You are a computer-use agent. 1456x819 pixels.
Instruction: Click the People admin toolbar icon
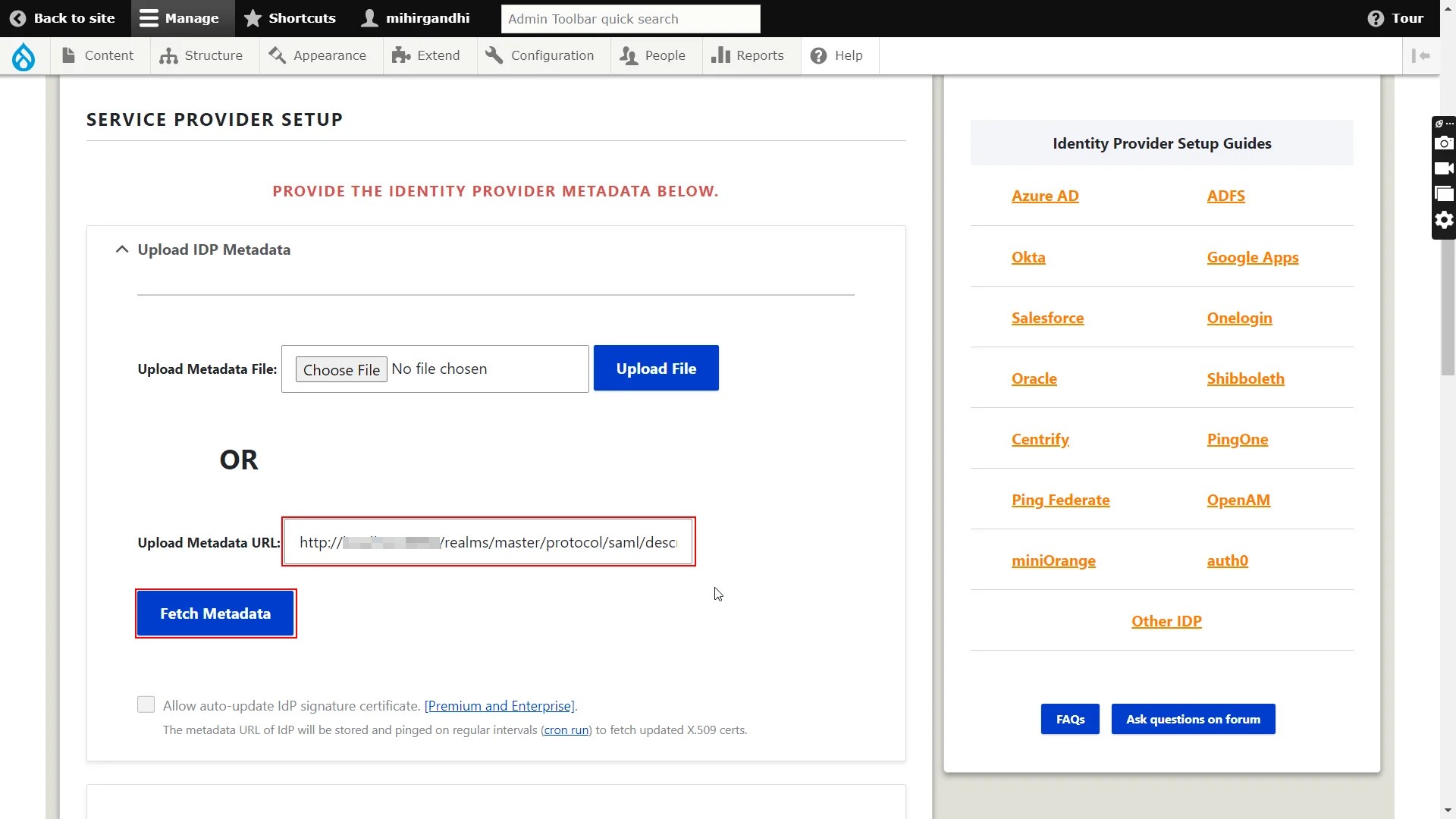tap(628, 55)
